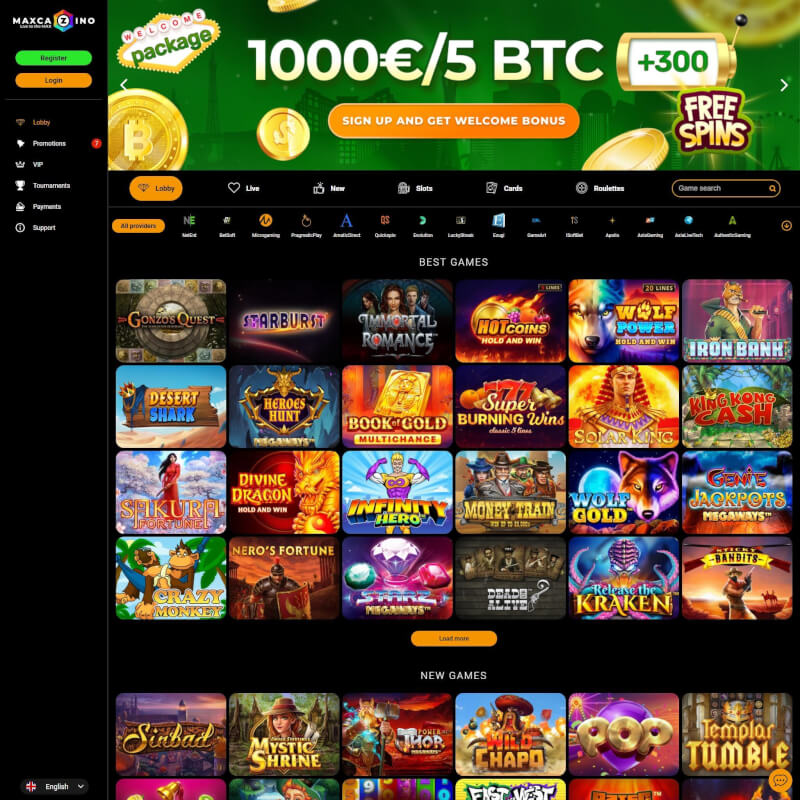Expand the full providers list arrow
Viewport: 800px width, 800px height.
click(786, 226)
